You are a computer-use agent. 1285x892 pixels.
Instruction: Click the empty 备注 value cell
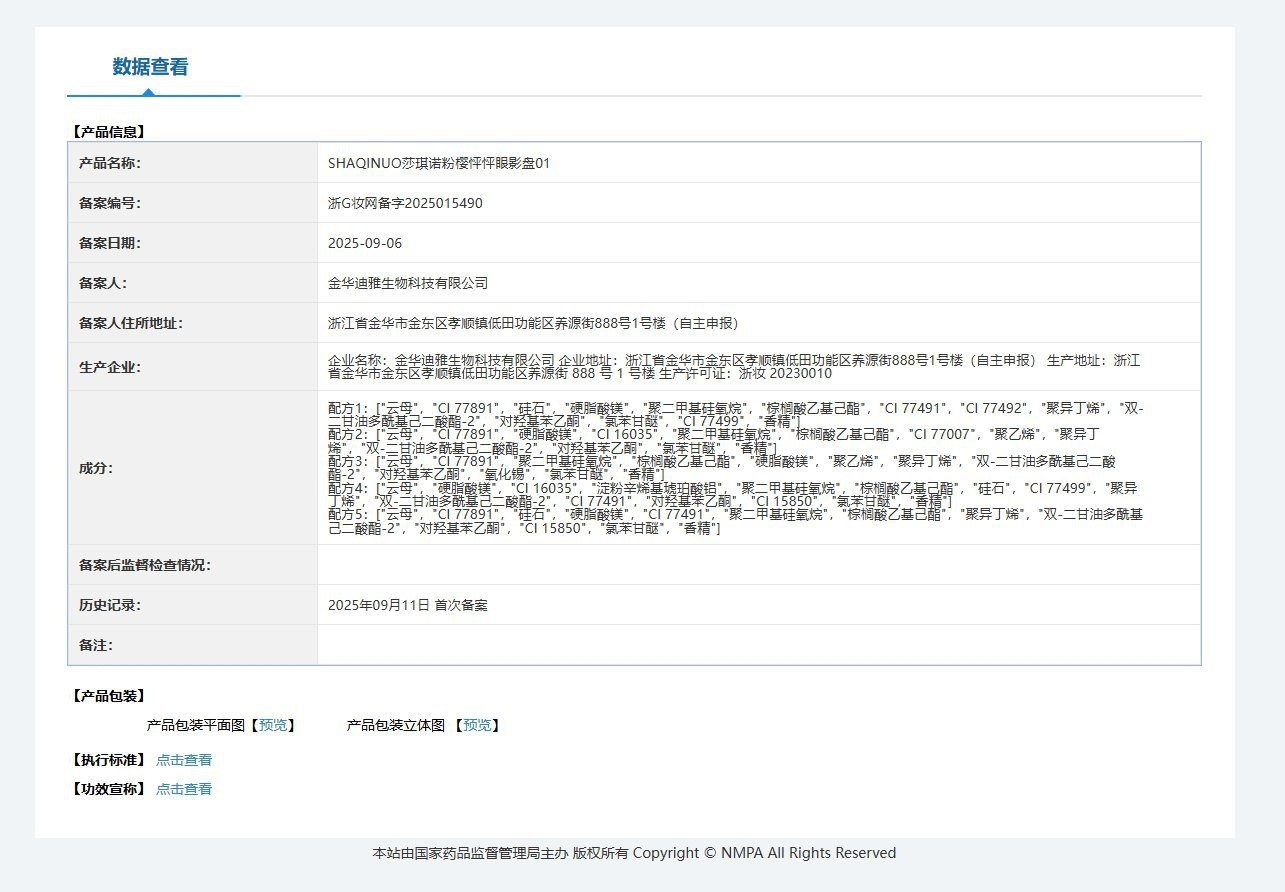tap(759, 645)
